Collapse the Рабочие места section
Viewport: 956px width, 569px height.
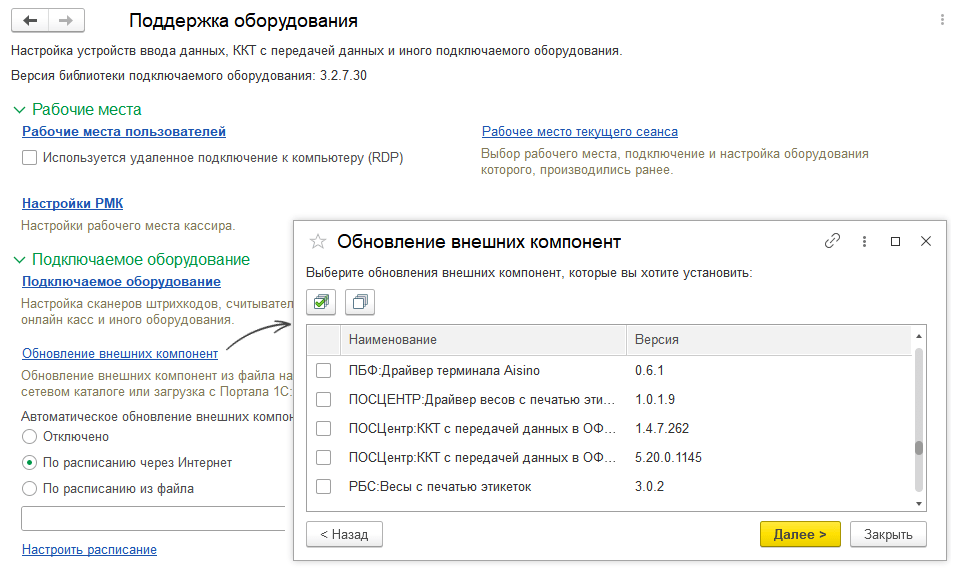point(19,110)
